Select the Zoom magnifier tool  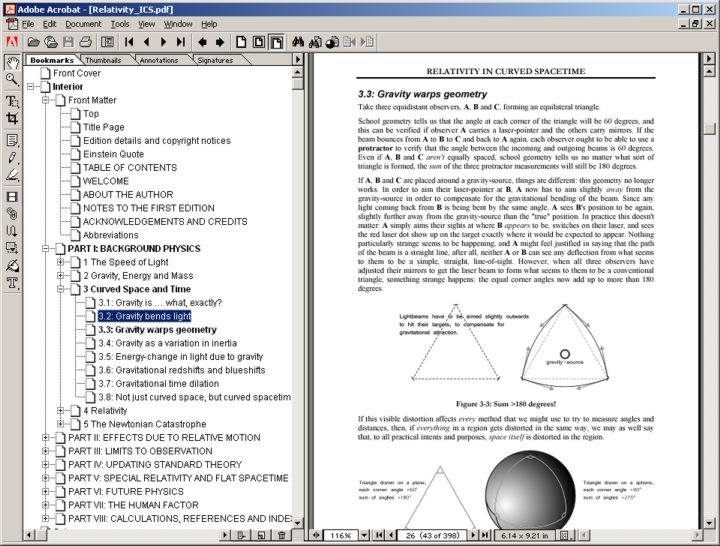point(12,79)
